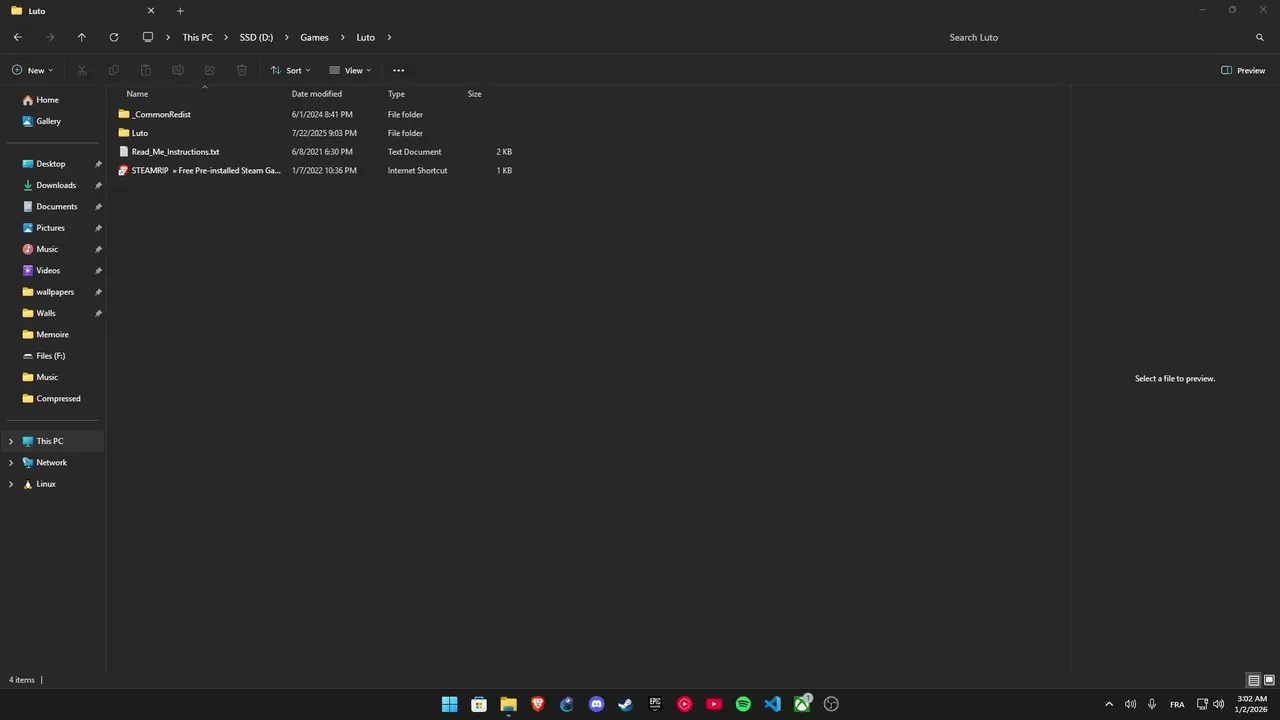Switch to large thumbnails view icon
Viewport: 1280px width, 720px height.
point(1270,680)
